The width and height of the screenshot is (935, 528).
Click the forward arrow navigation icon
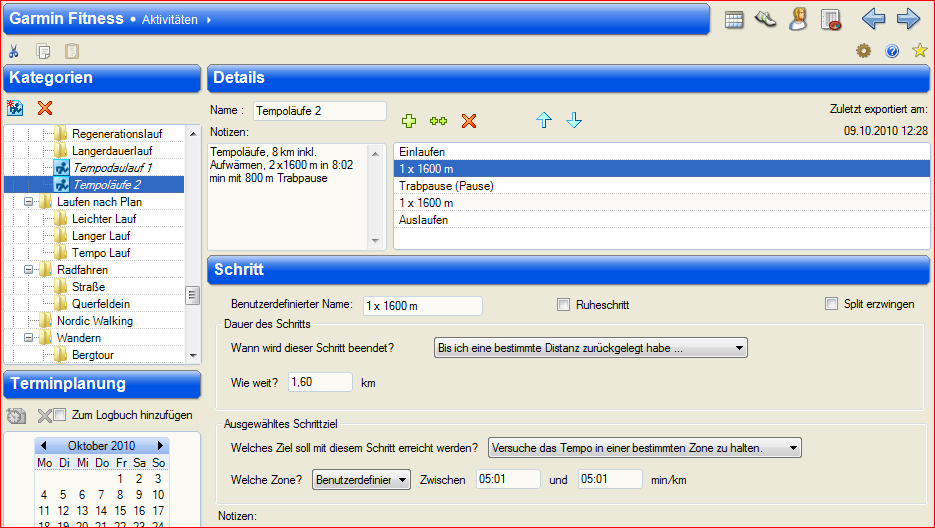(908, 19)
